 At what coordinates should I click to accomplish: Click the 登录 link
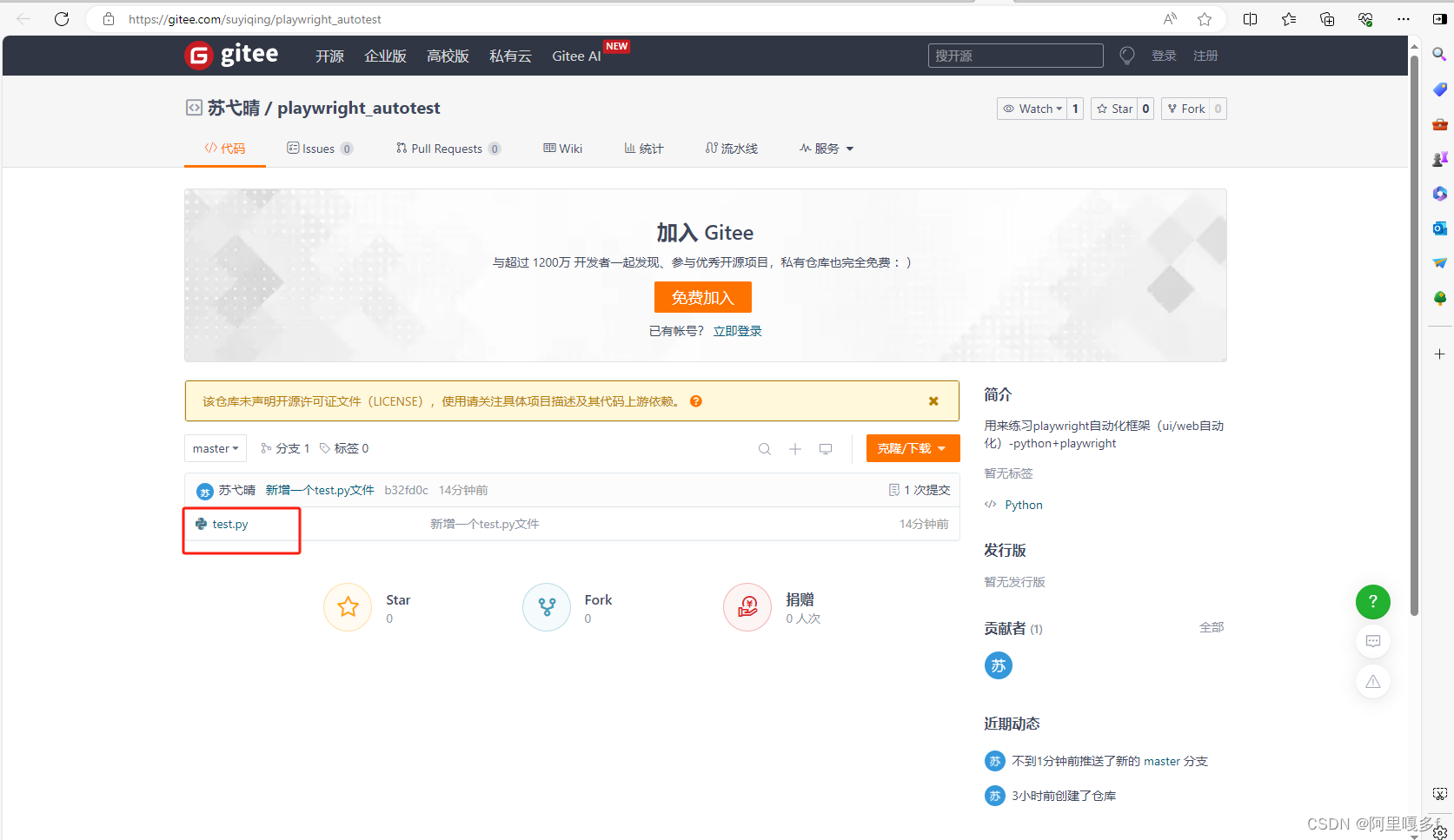(x=1164, y=56)
